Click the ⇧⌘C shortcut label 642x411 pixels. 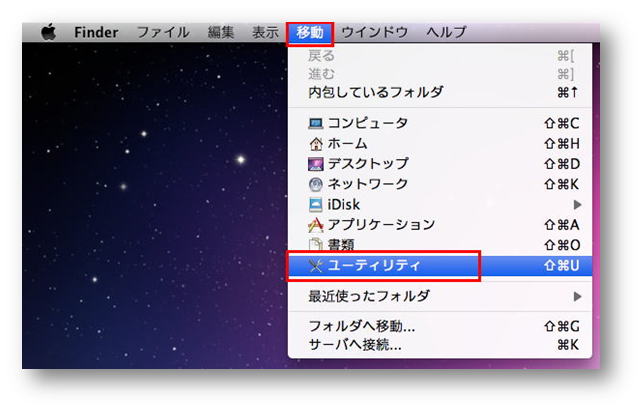562,123
